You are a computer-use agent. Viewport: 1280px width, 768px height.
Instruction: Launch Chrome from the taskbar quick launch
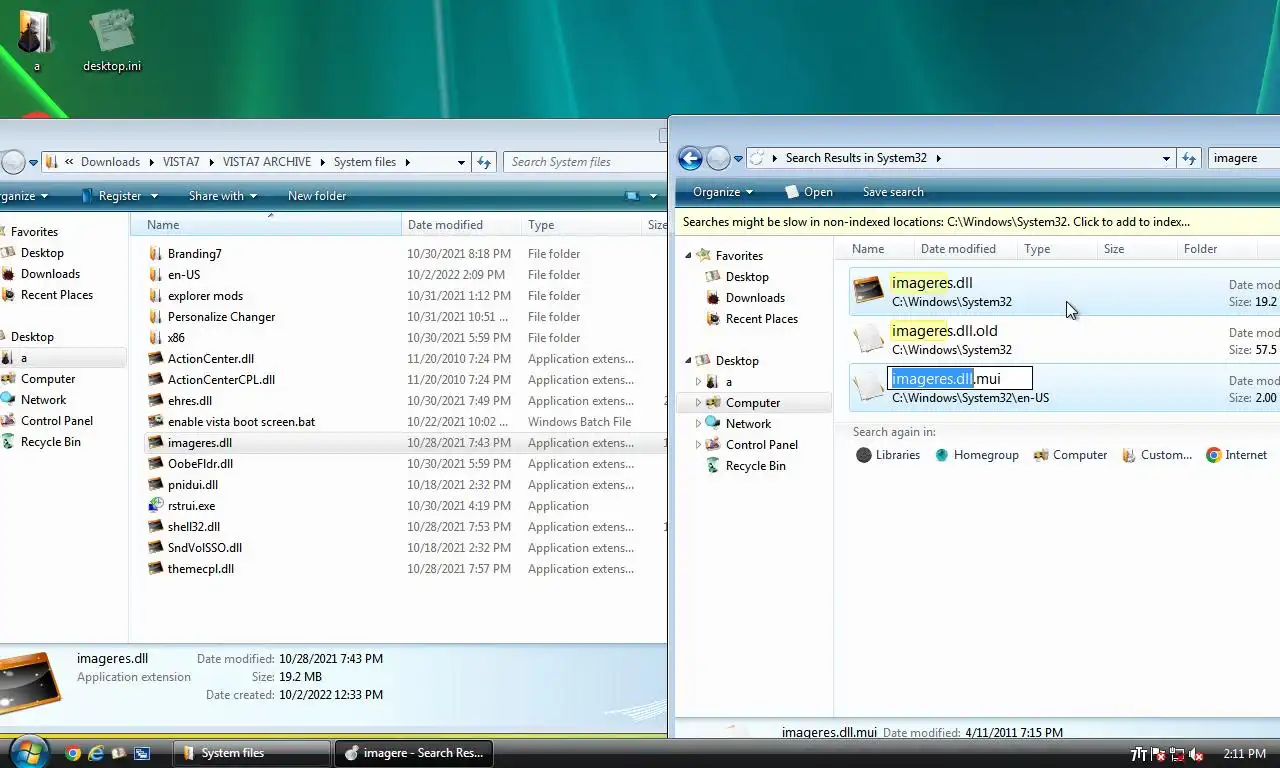pyautogui.click(x=73, y=753)
